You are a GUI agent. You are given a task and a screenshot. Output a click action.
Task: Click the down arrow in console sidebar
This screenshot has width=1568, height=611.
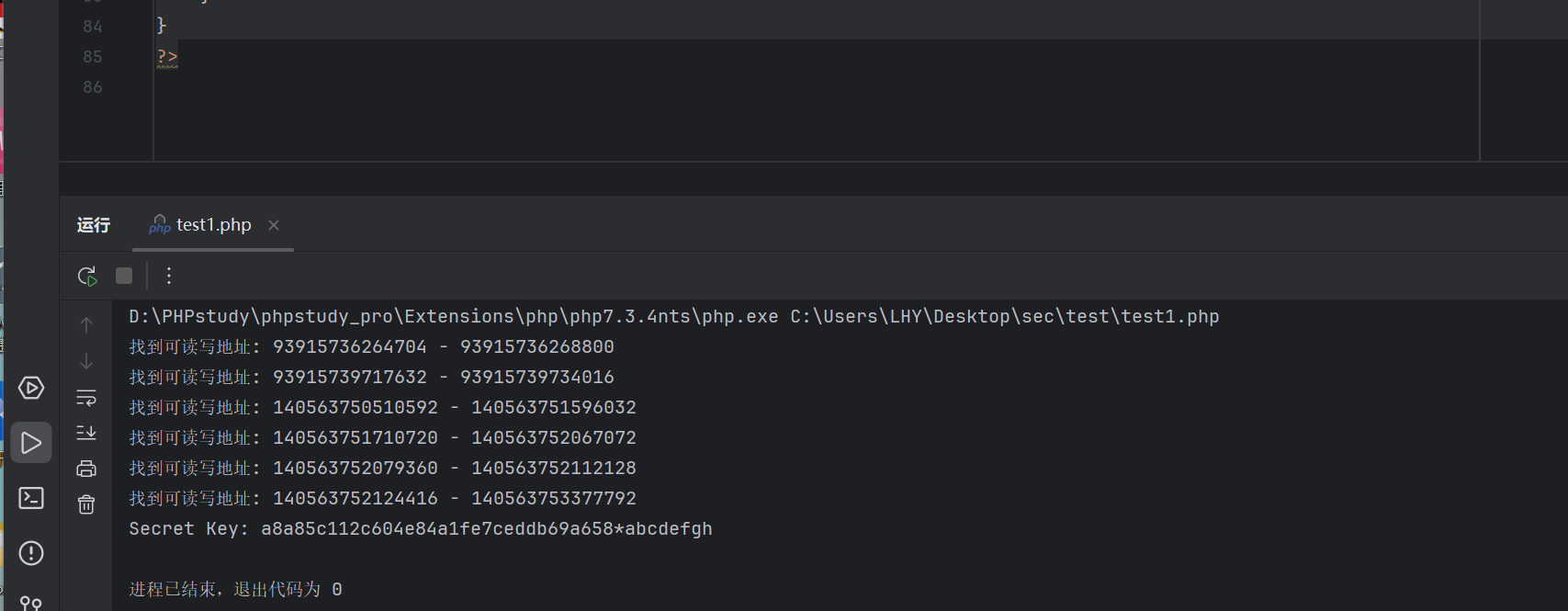click(x=86, y=361)
